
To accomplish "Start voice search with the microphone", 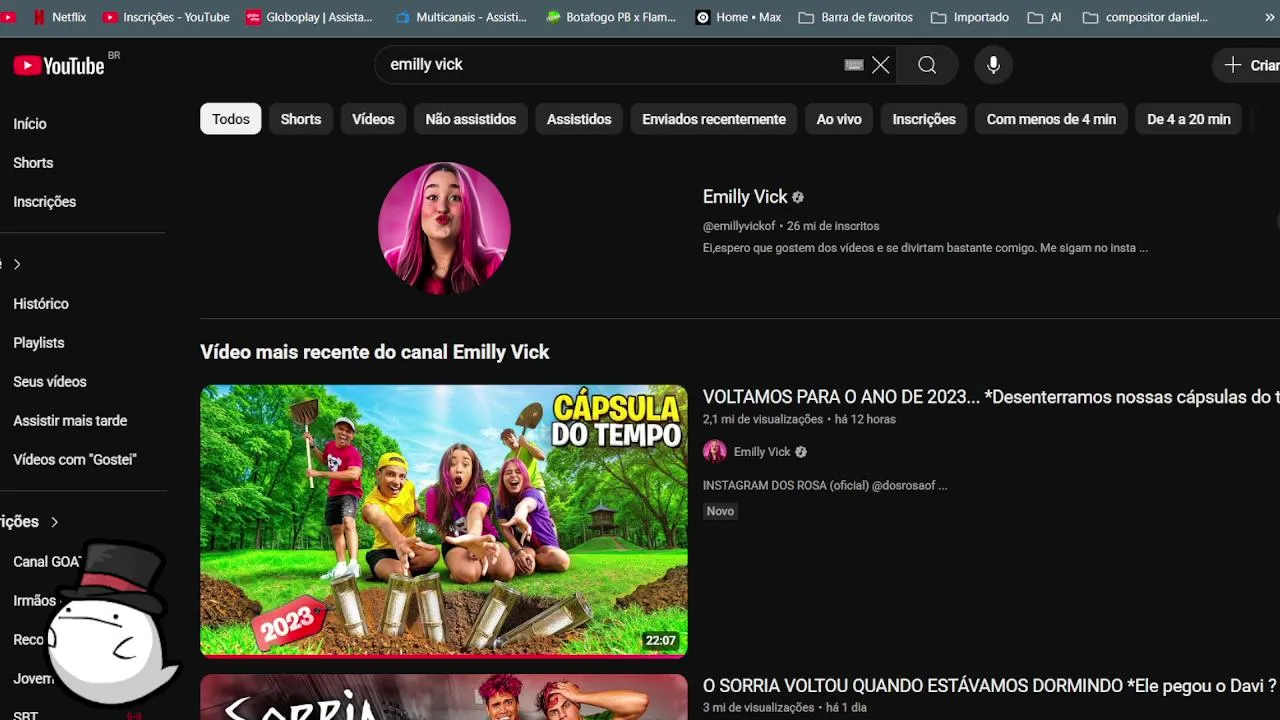I will pyautogui.click(x=993, y=65).
